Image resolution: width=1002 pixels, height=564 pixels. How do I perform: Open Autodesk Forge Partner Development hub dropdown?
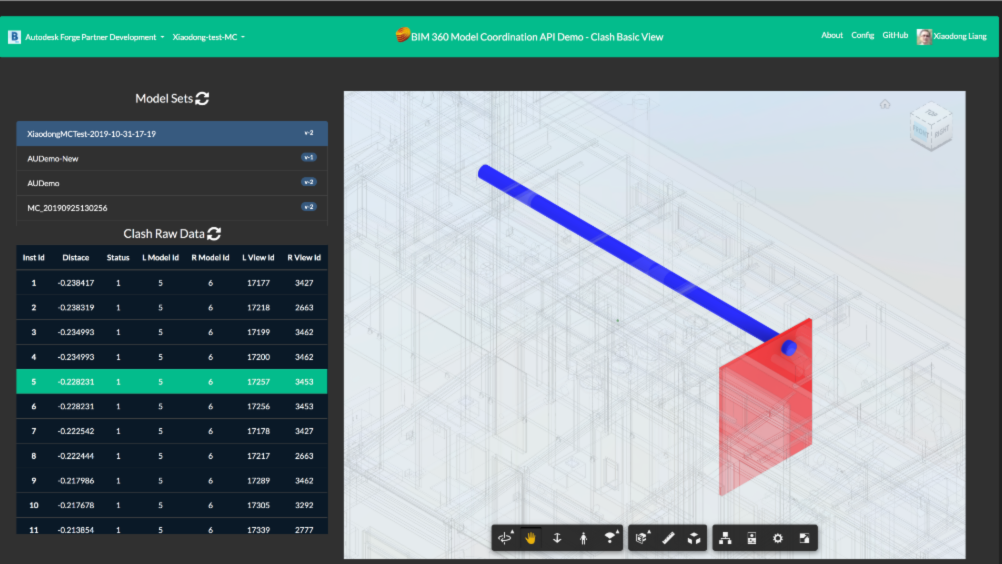point(95,37)
